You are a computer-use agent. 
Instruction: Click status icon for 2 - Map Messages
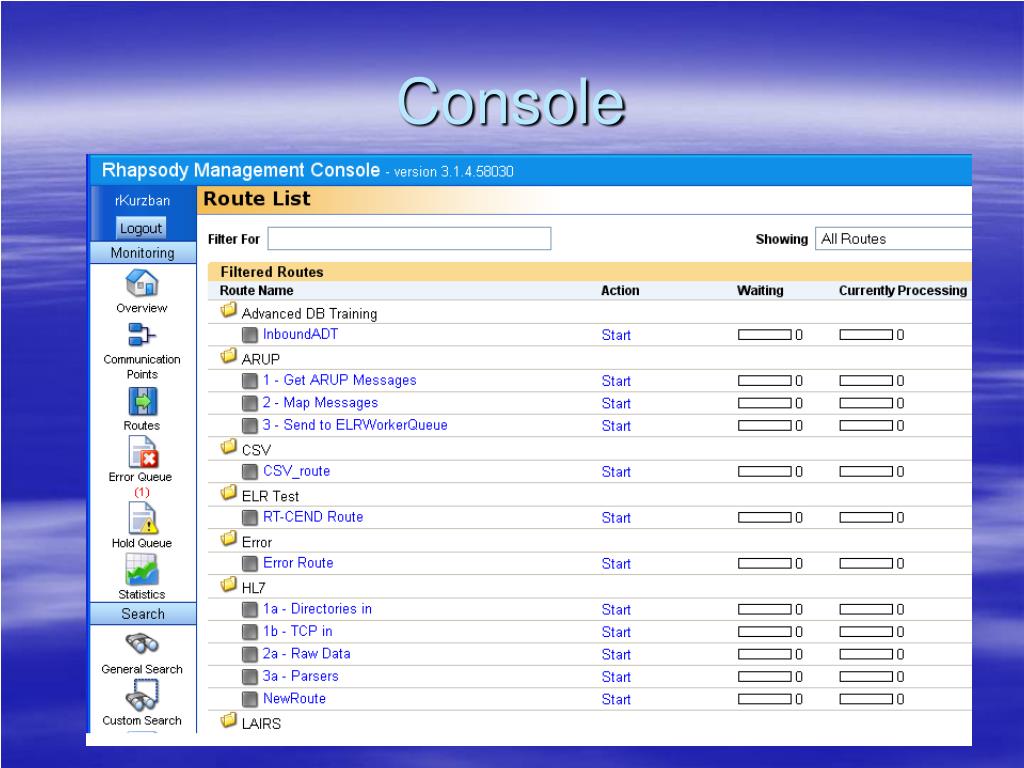pyautogui.click(x=249, y=404)
